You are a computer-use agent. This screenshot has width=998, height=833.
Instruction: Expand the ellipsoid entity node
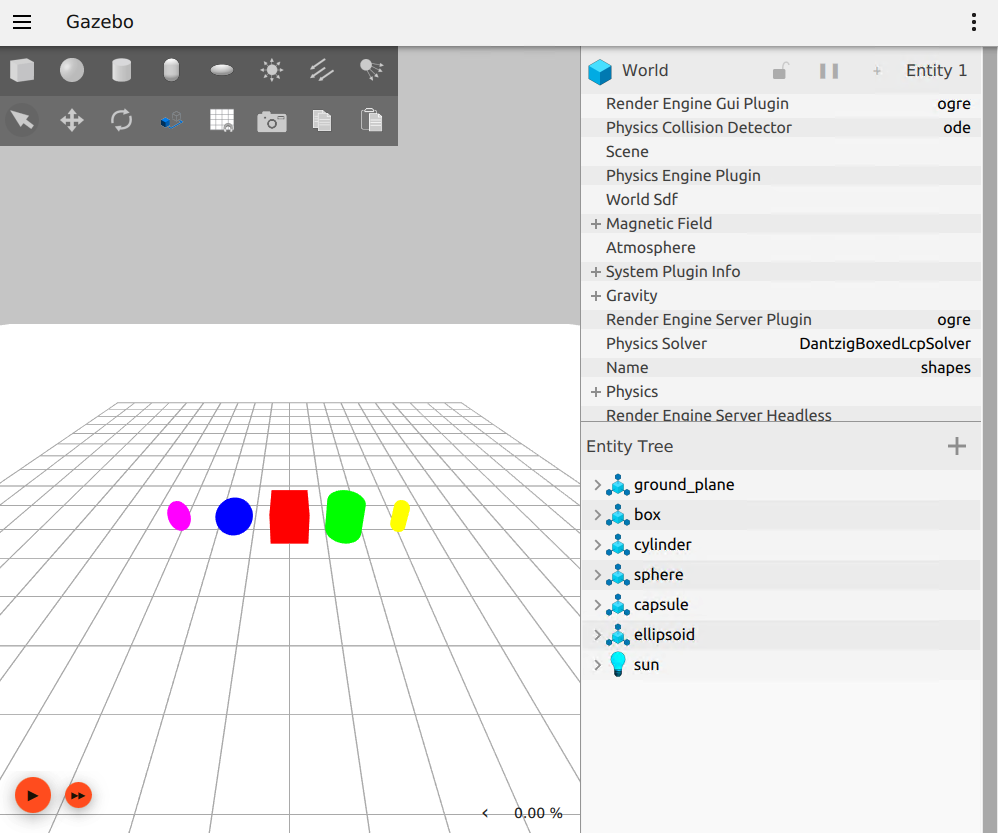[x=597, y=634]
